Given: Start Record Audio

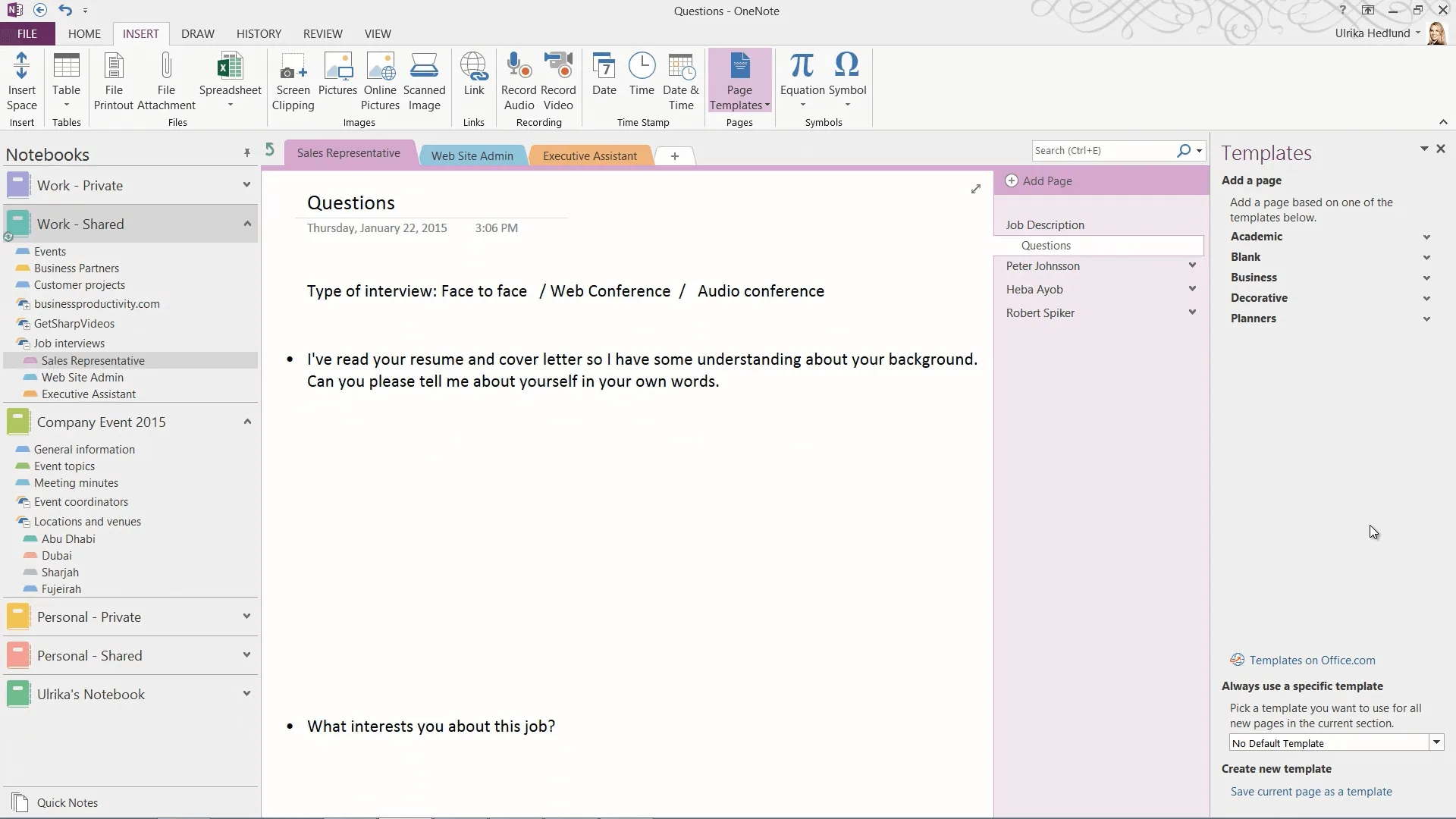Looking at the screenshot, I should click(519, 81).
